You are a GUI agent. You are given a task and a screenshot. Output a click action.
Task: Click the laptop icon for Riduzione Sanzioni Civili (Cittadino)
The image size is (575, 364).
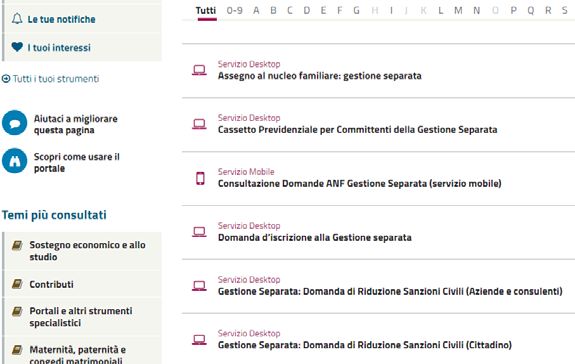[x=199, y=339]
